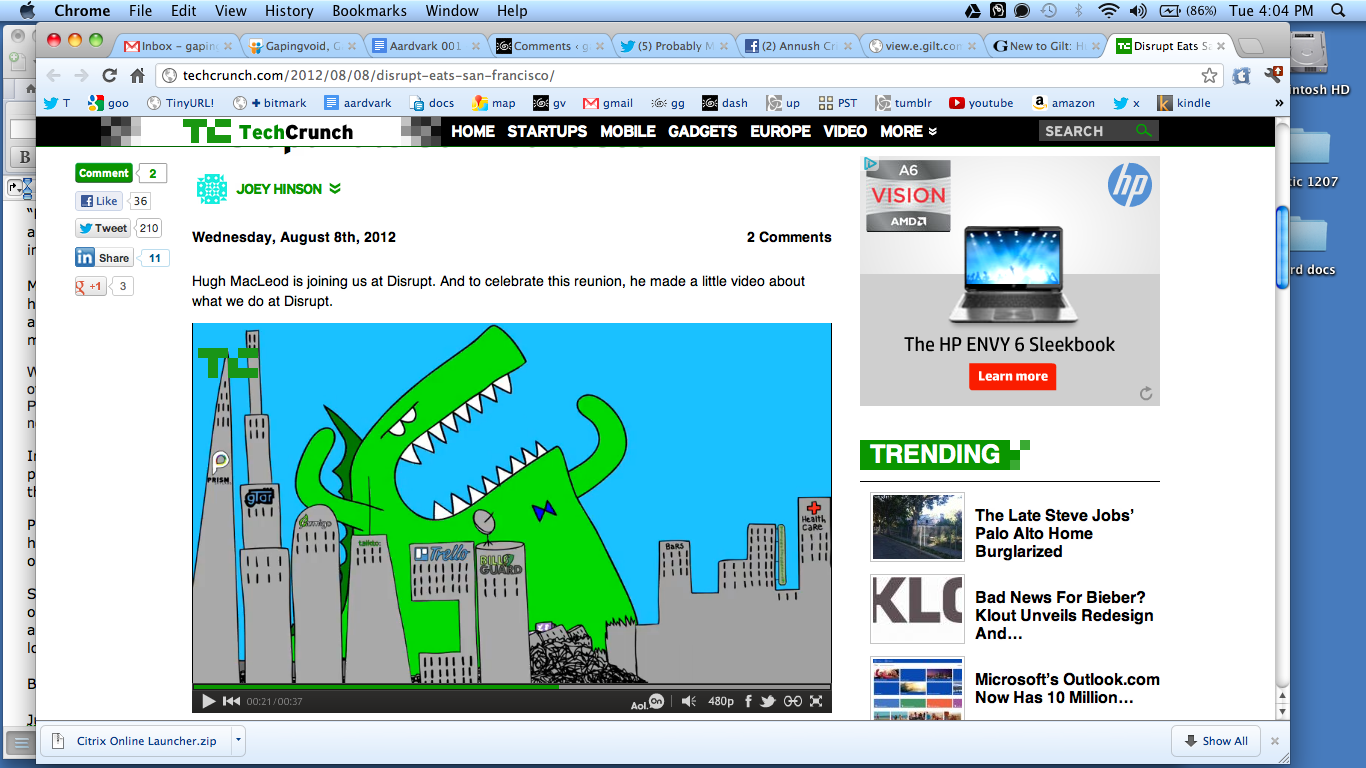Open the STARTUPS navigation section
The image size is (1366, 768).
point(547,131)
